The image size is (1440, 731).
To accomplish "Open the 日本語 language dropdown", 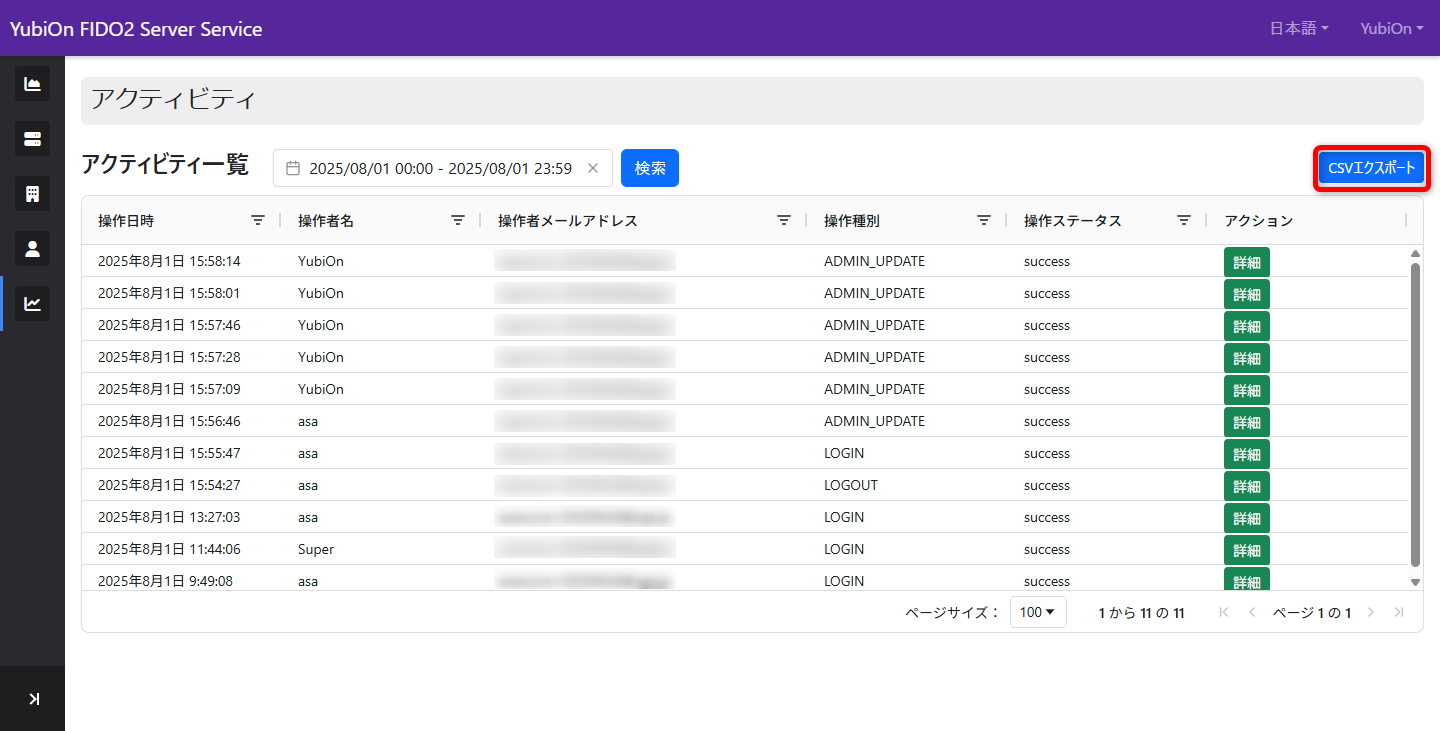I will tap(1299, 28).
